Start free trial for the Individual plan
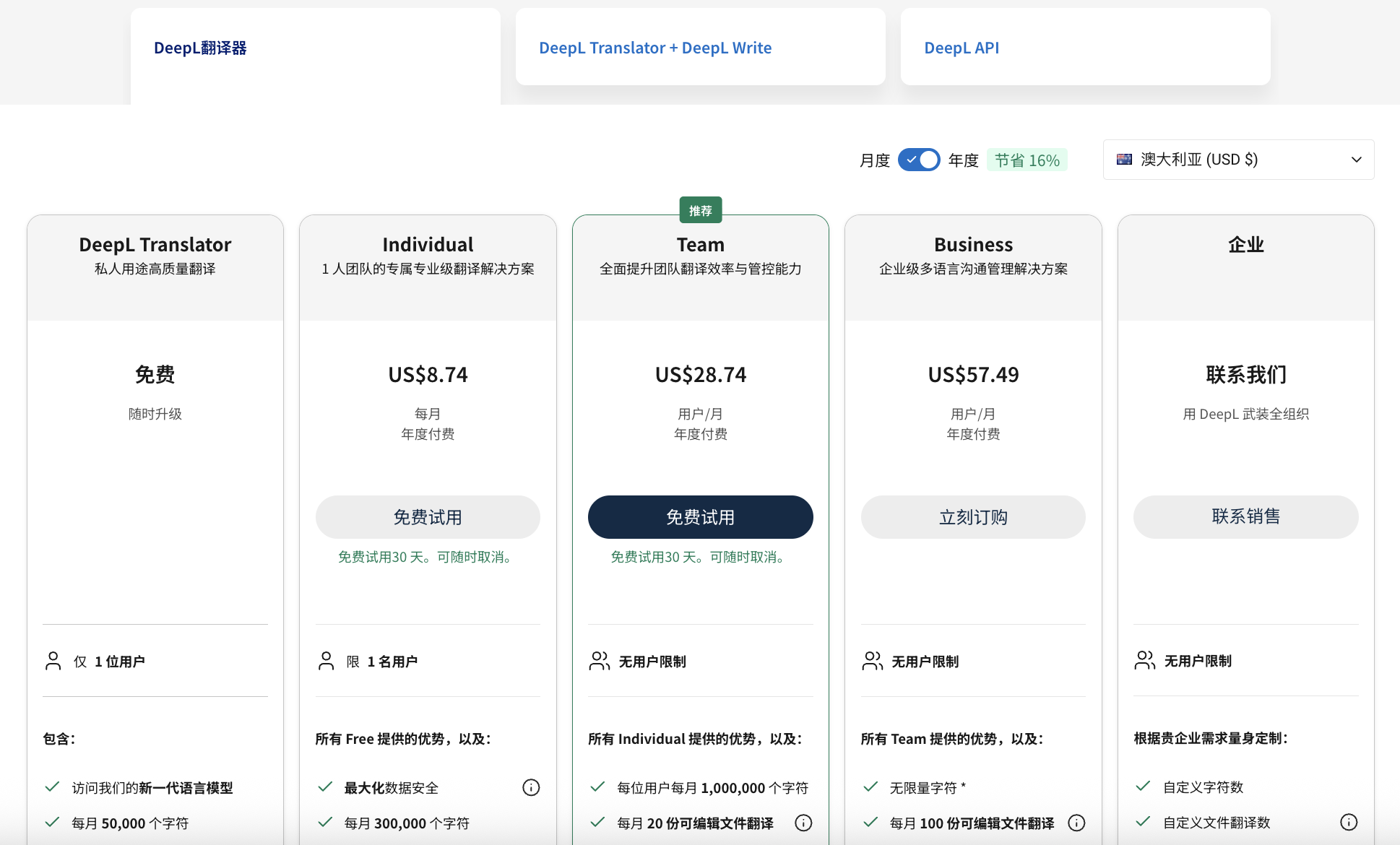 [428, 517]
